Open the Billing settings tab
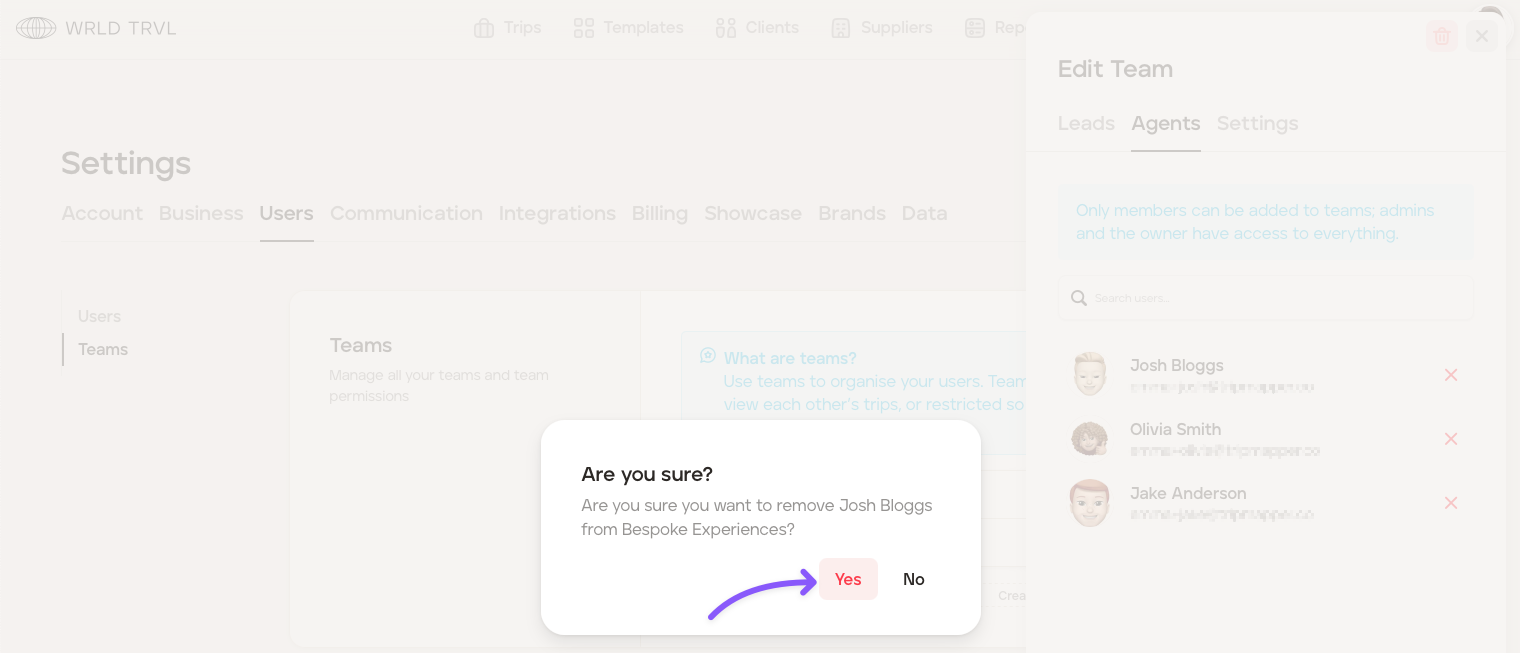Screen dimensions: 1520x653 click(x=660, y=214)
